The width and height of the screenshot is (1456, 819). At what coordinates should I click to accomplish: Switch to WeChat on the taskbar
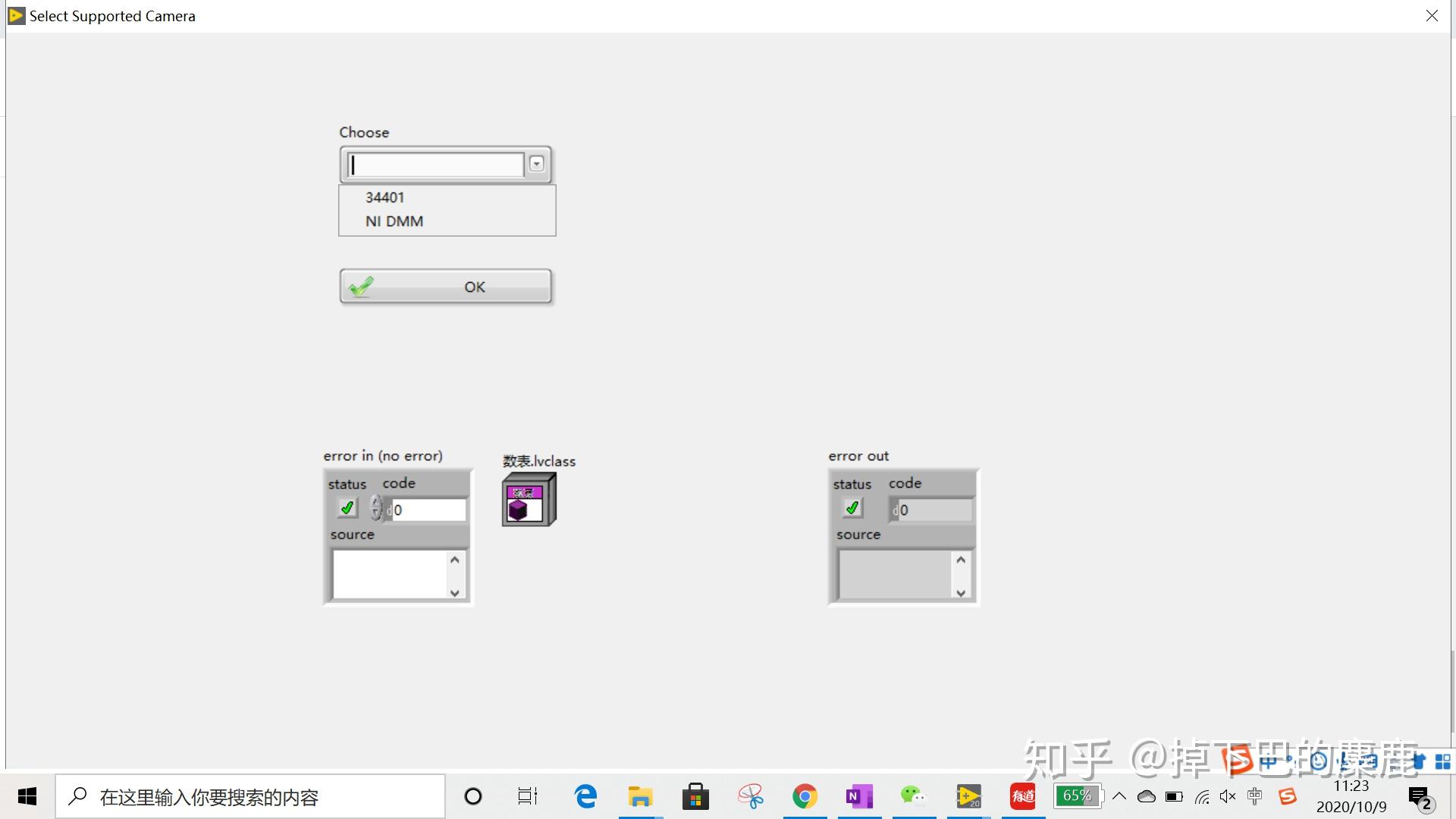[914, 796]
